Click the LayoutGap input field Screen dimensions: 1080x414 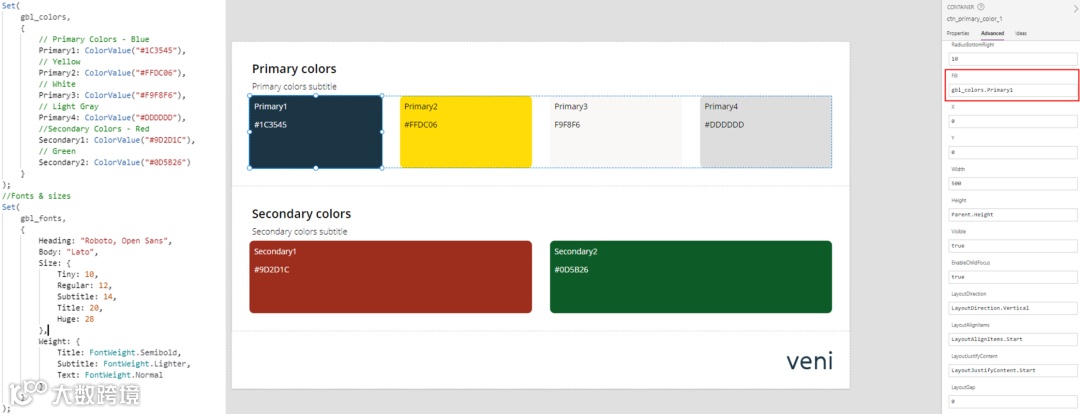(1012, 401)
